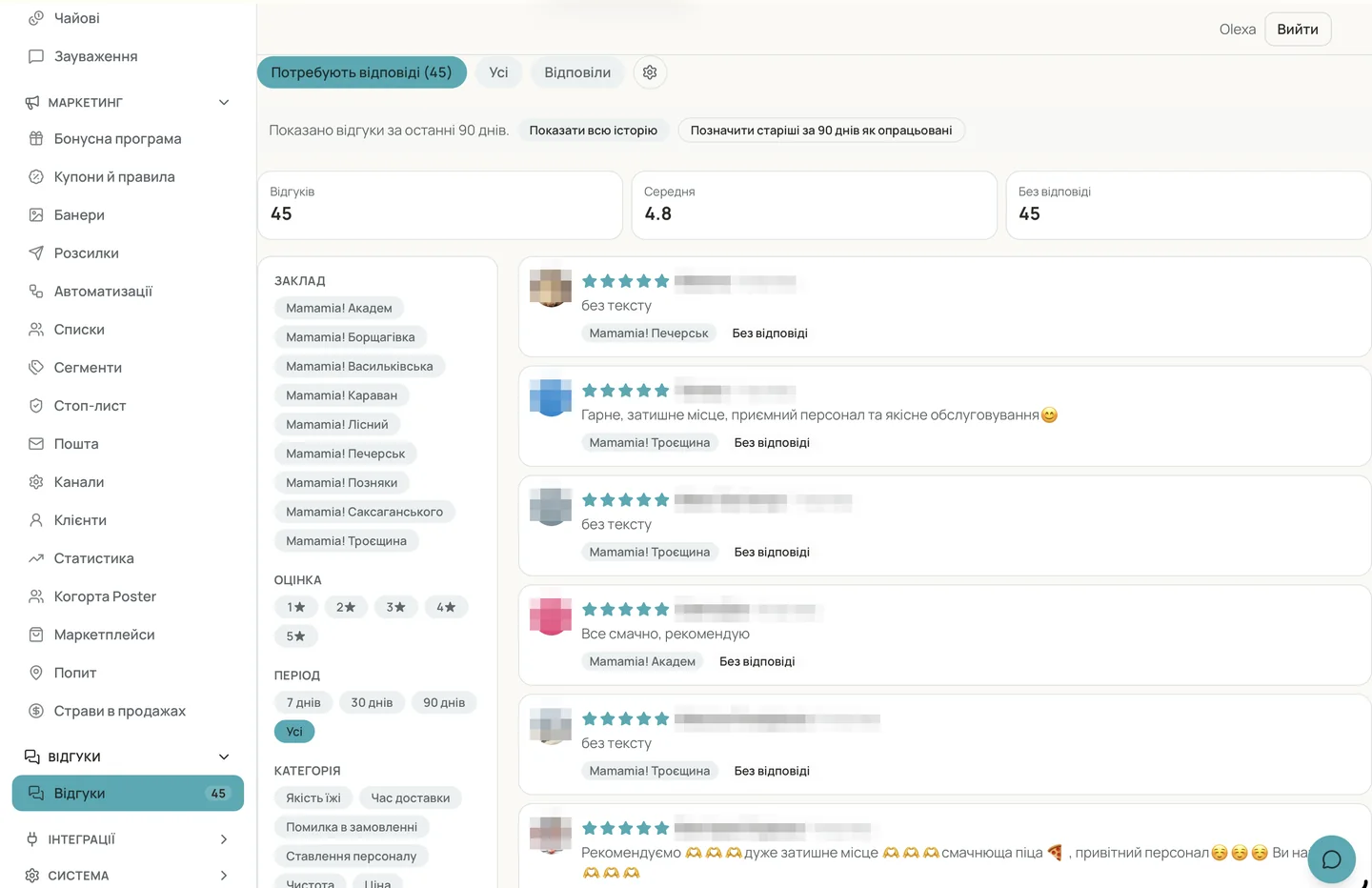This screenshot has height=888, width=1372.
Task: Click the Банери image icon
Action: click(36, 214)
